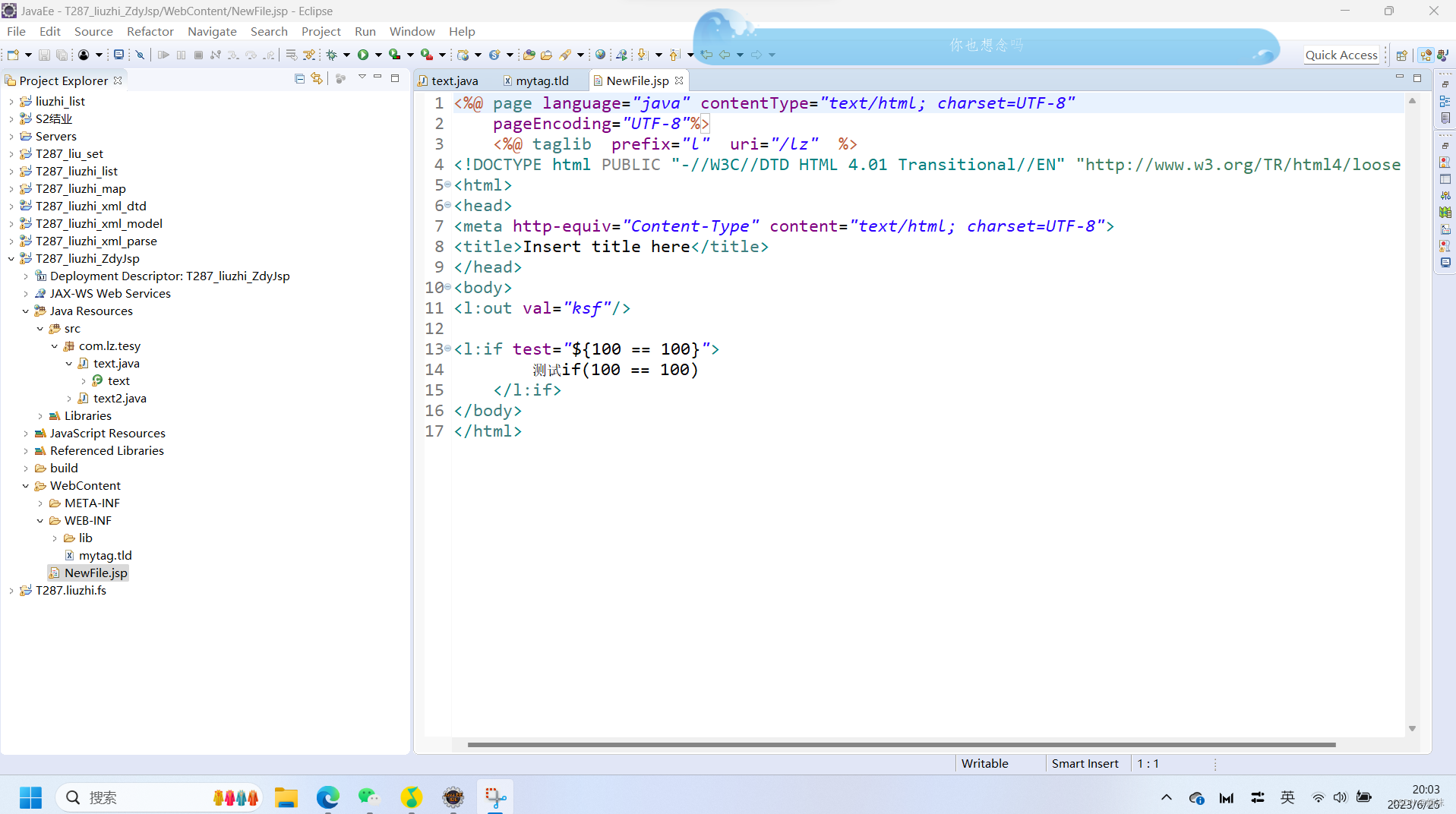Open the Properties view icon in right trim
This screenshot has height=814, width=1456.
point(1445,178)
